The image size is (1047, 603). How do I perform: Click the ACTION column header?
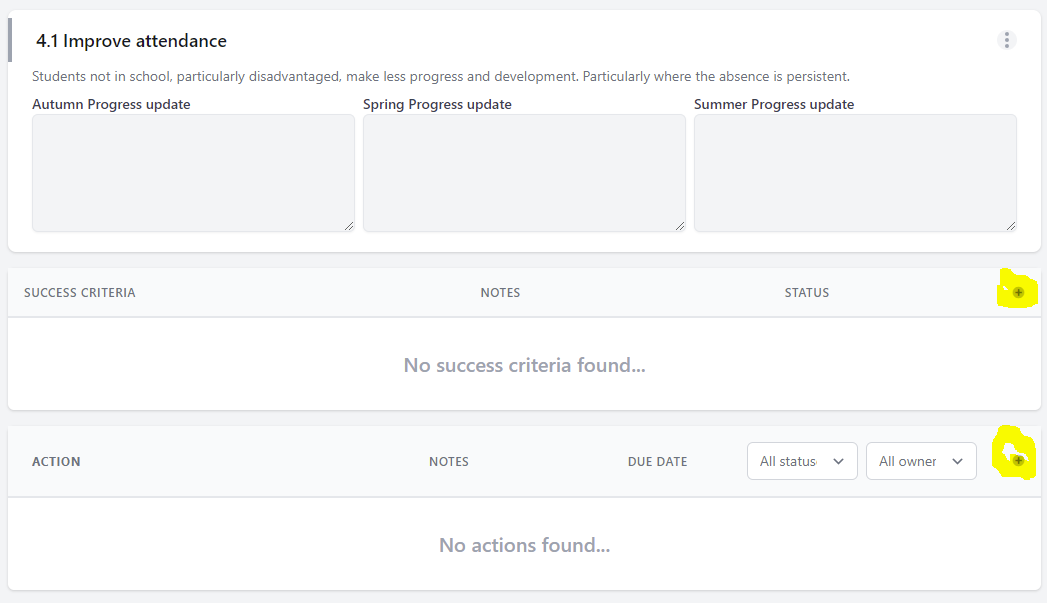tap(56, 462)
